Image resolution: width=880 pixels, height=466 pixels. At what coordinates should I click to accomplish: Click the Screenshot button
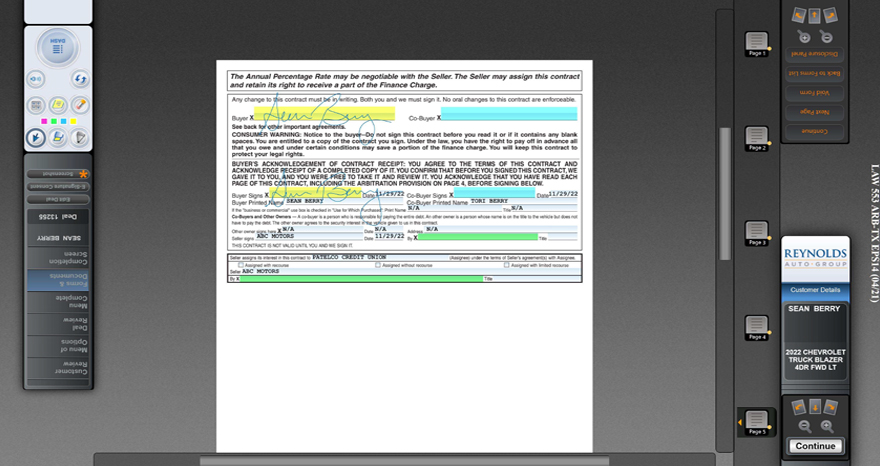pyautogui.click(x=58, y=174)
